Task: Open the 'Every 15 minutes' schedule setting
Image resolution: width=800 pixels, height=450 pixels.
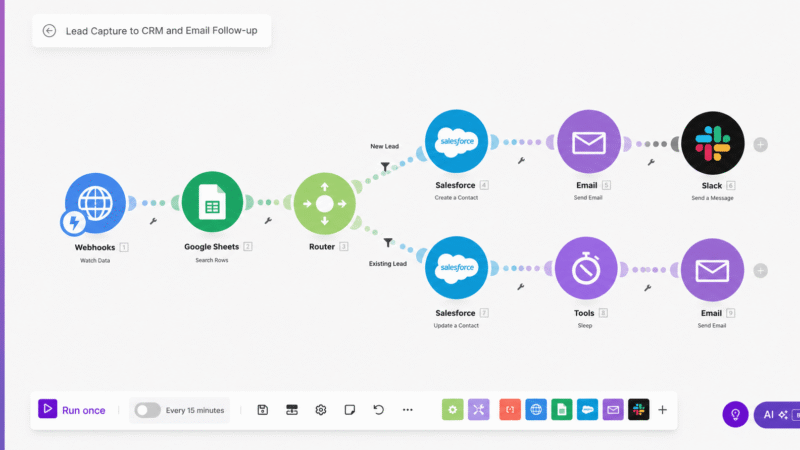Action: pyautogui.click(x=195, y=410)
